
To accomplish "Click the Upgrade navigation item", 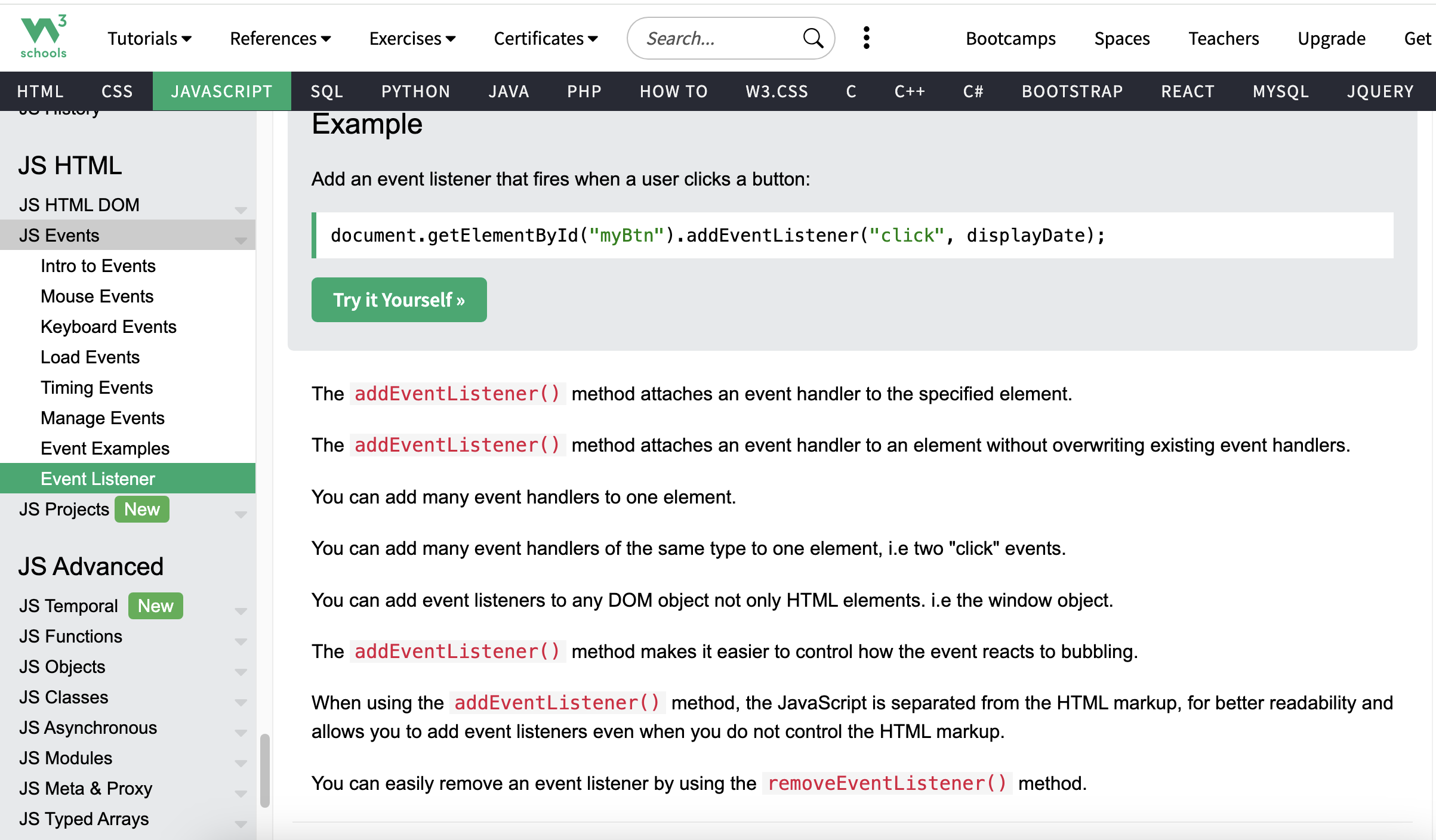I will [x=1332, y=38].
